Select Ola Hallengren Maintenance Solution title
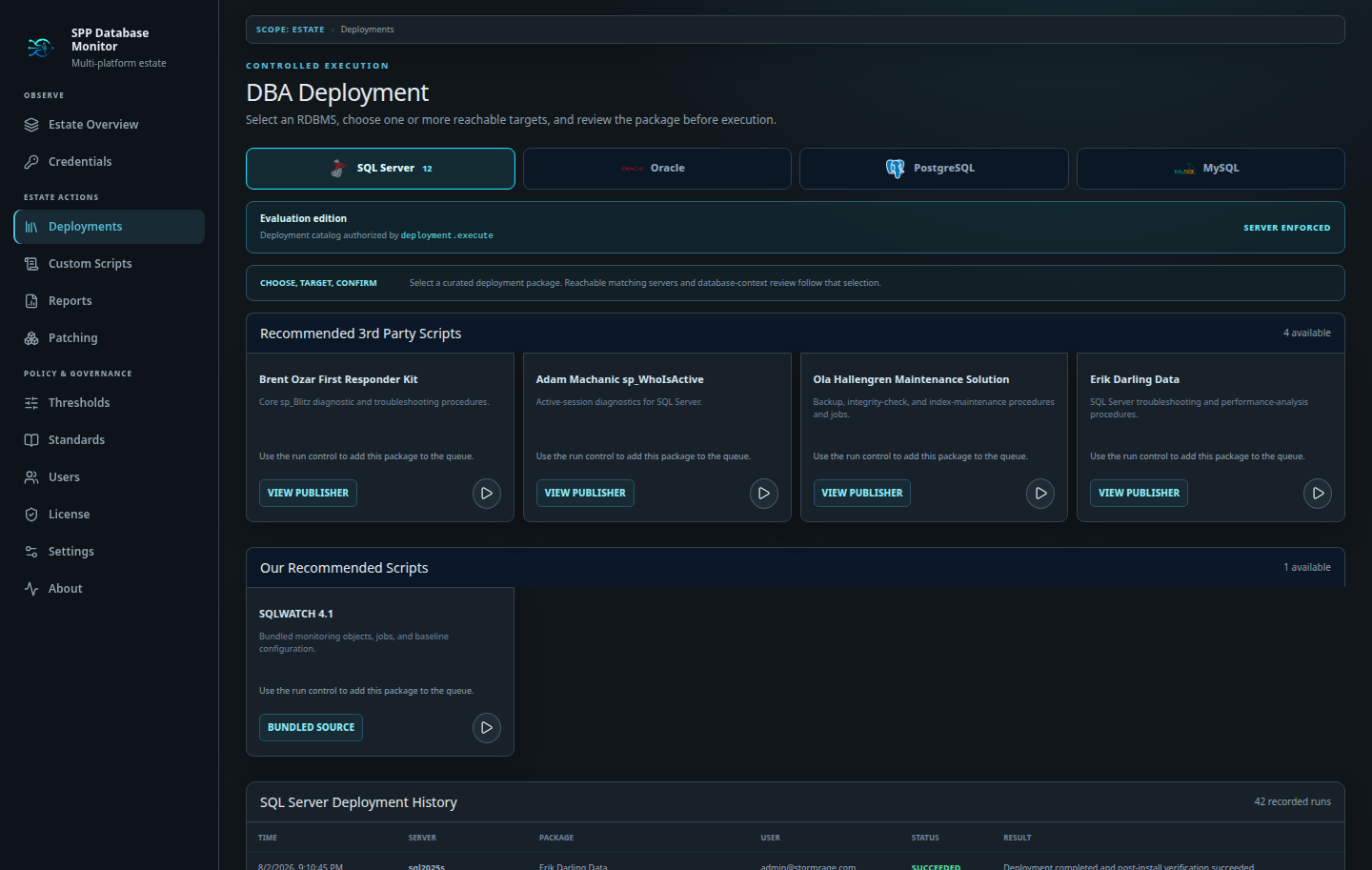This screenshot has height=870, width=1372. point(911,379)
